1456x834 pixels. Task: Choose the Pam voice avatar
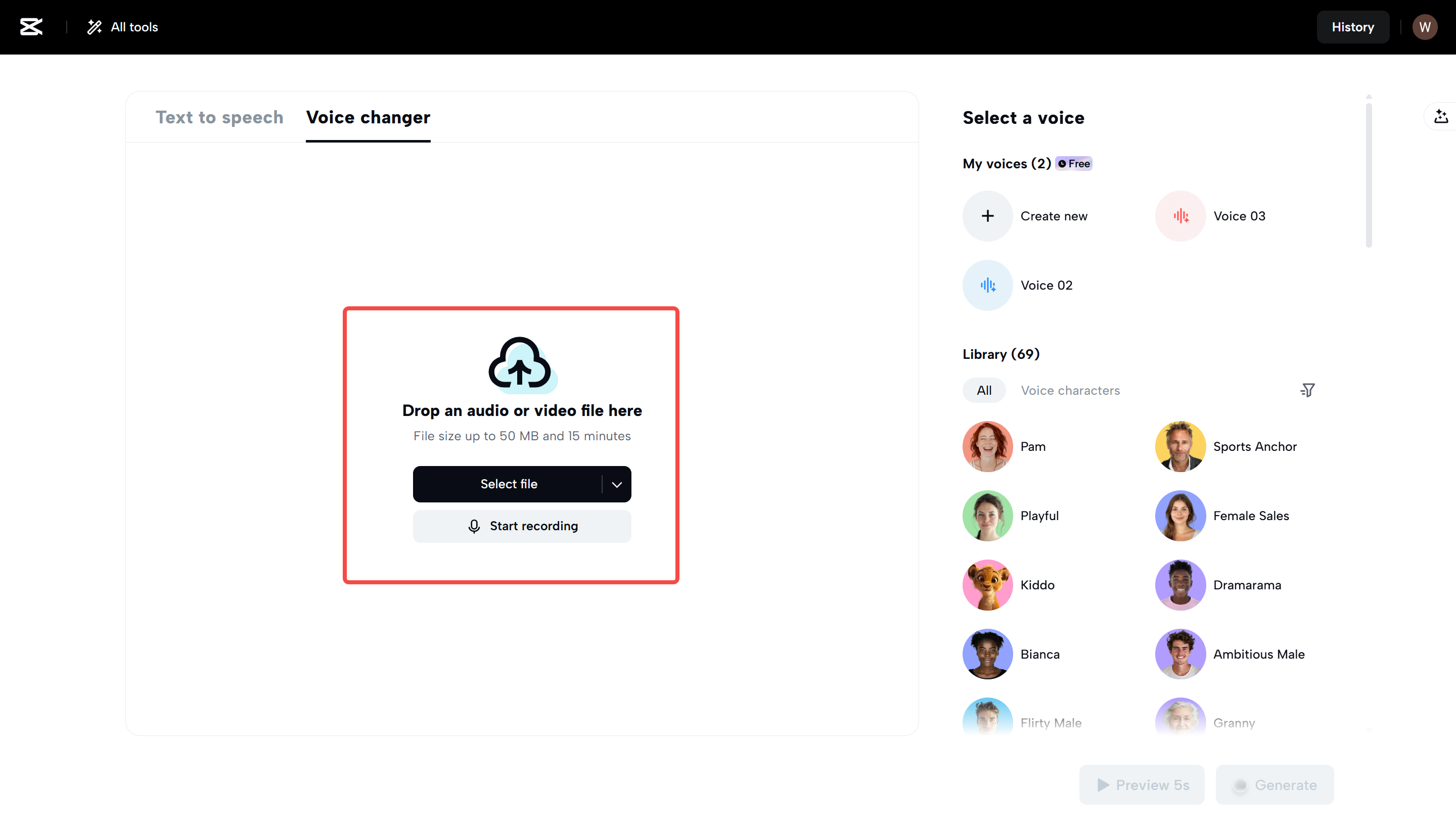click(987, 446)
